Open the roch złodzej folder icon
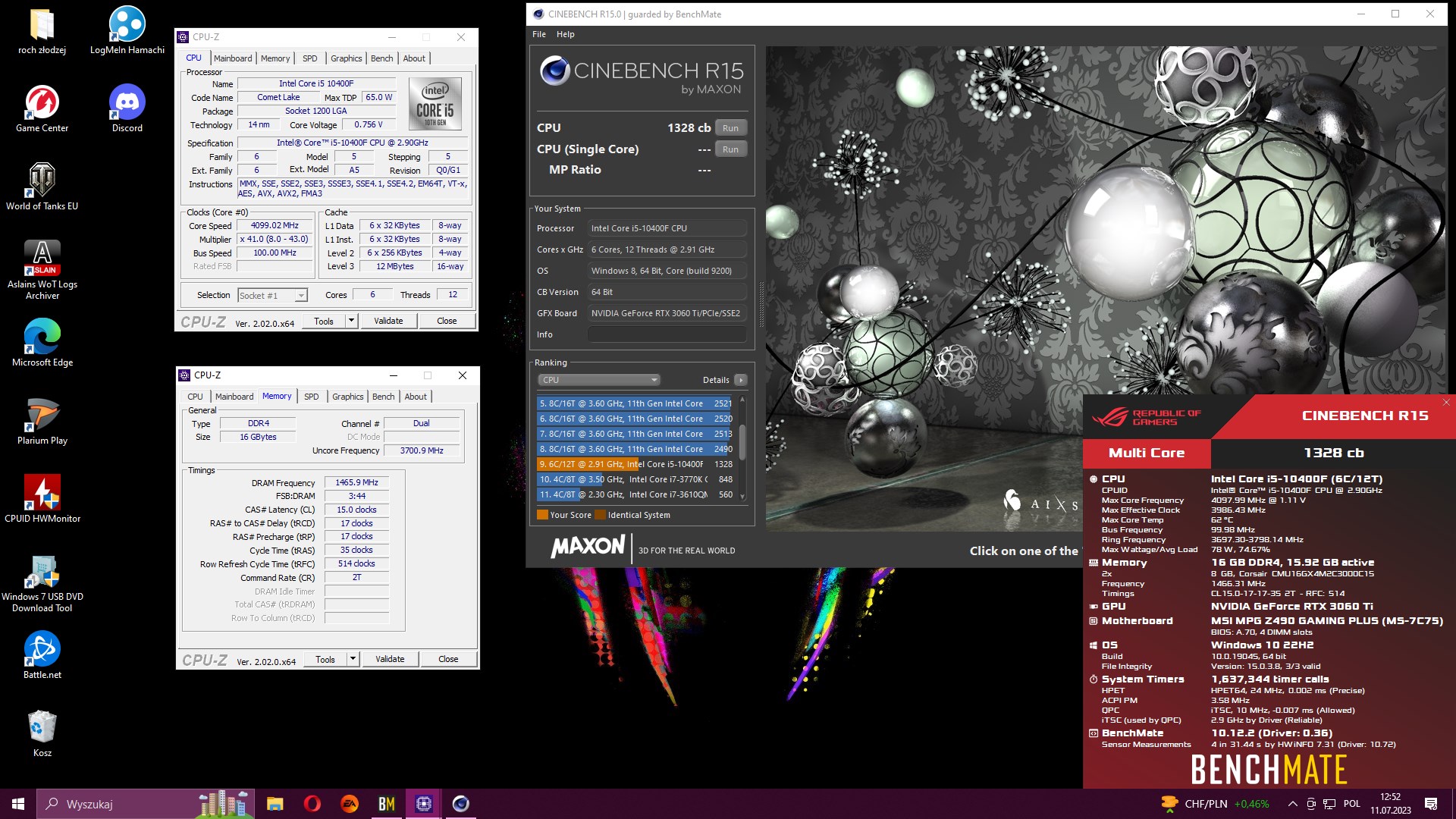 click(x=42, y=30)
